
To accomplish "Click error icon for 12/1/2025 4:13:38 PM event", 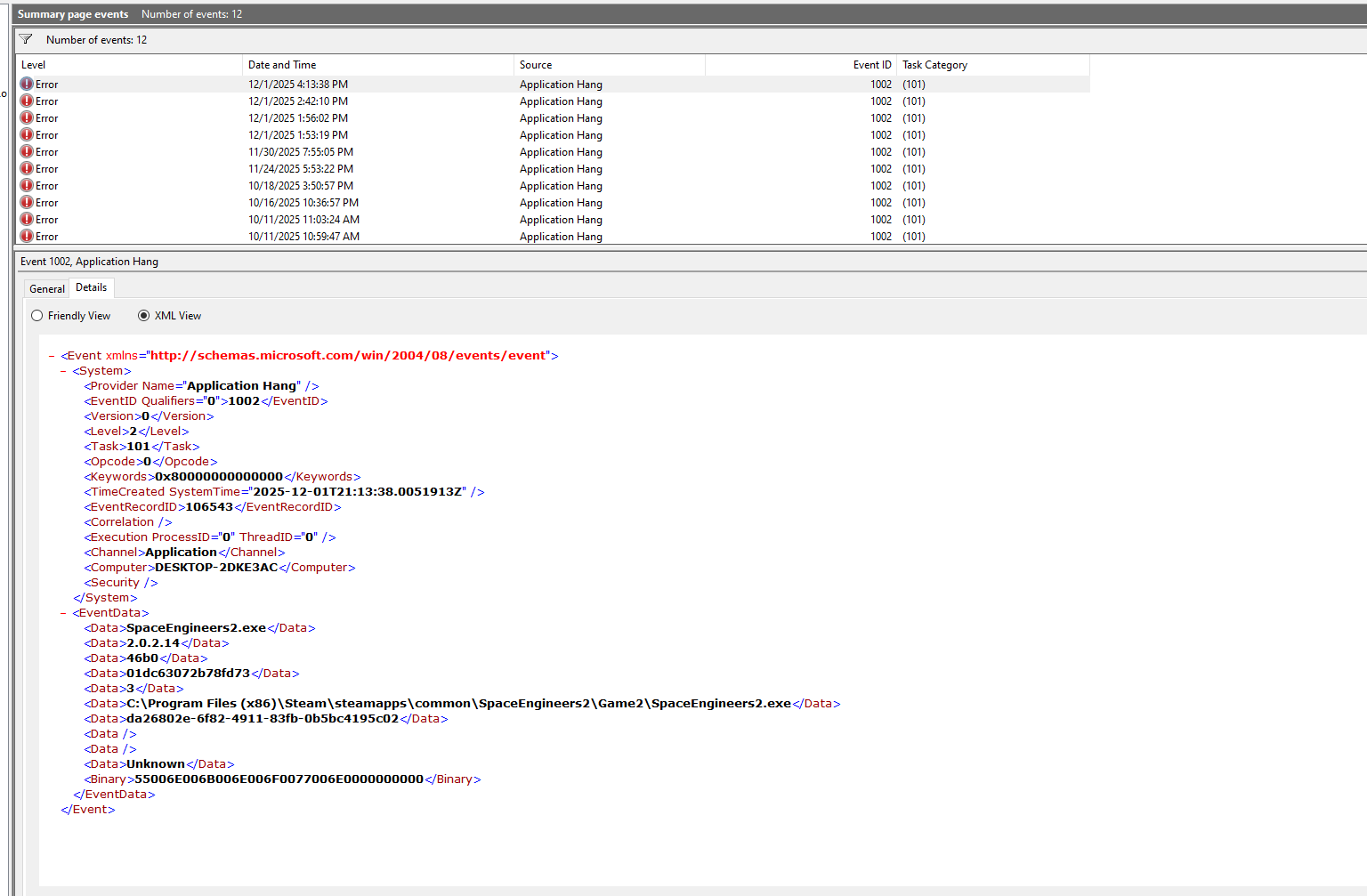I will (x=27, y=85).
